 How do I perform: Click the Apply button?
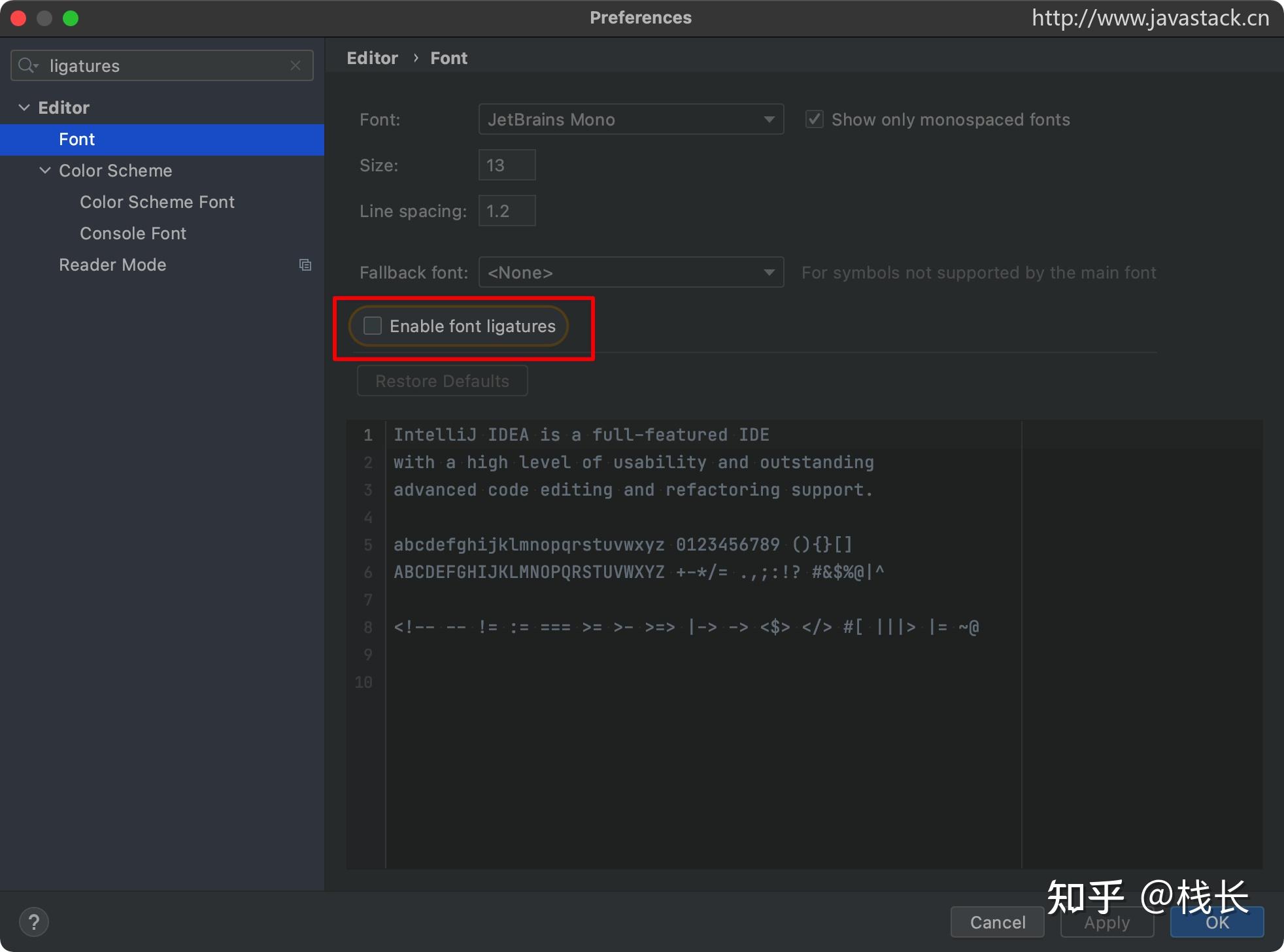[1107, 922]
